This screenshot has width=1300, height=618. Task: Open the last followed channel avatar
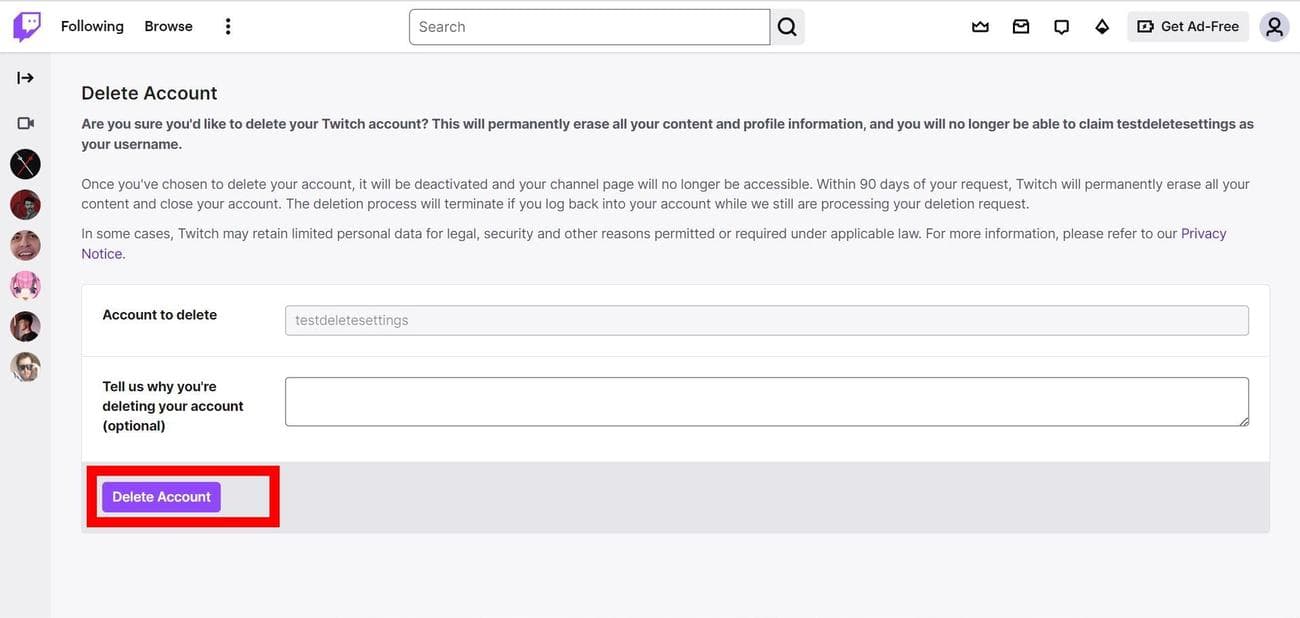(25, 367)
